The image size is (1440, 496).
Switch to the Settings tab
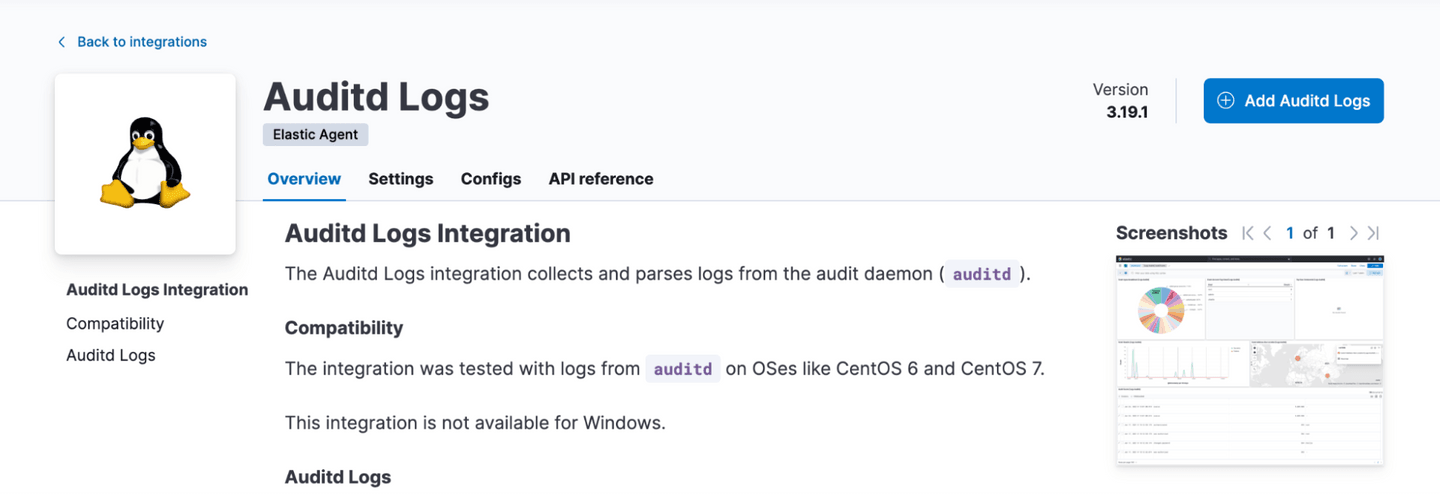click(400, 179)
